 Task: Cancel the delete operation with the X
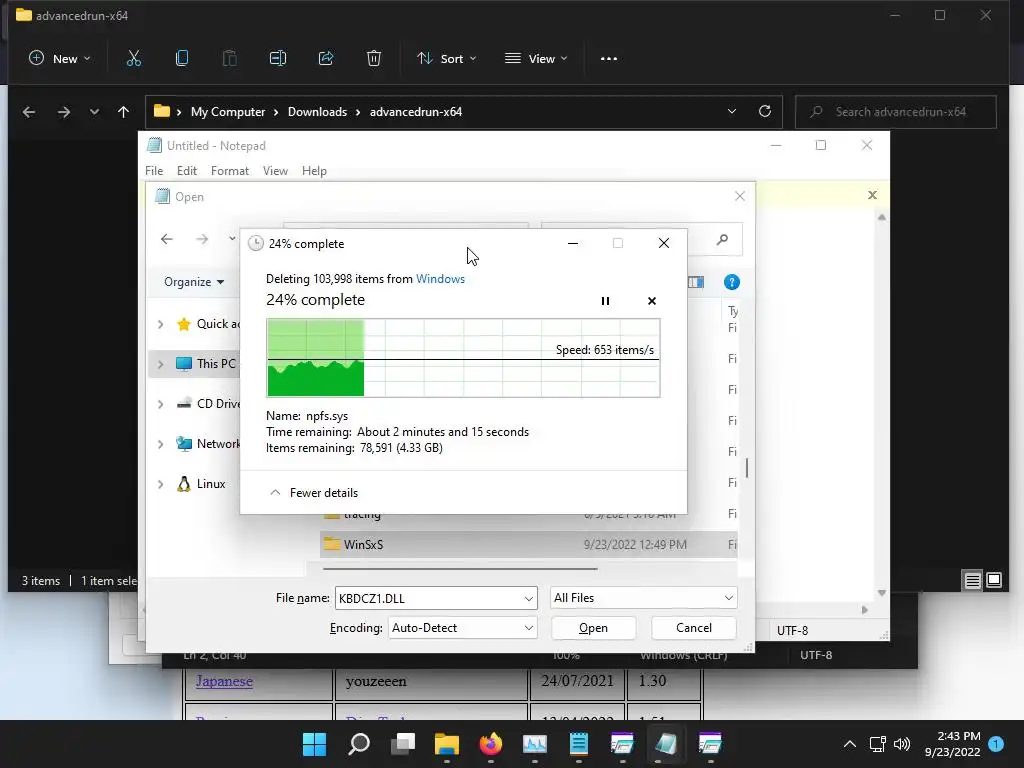pos(652,301)
